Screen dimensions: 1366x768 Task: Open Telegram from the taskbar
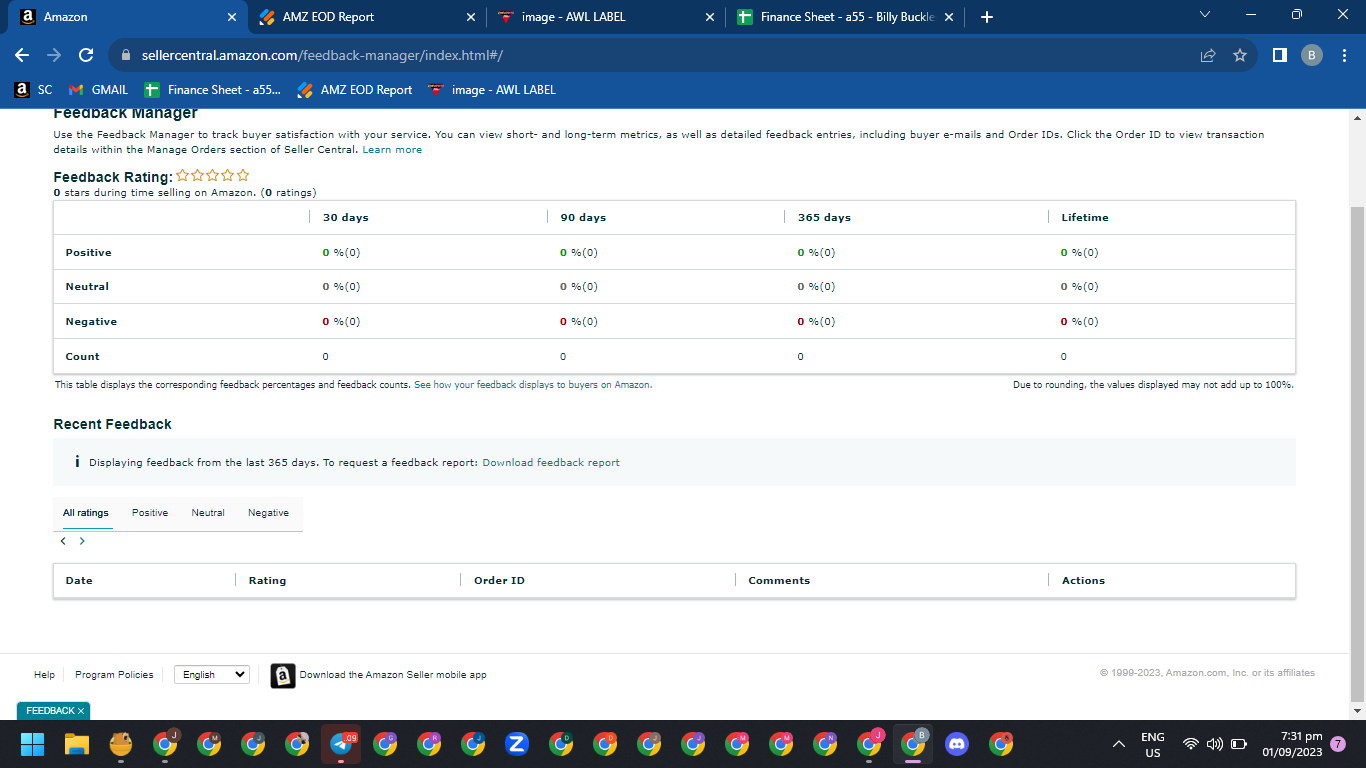[x=341, y=744]
